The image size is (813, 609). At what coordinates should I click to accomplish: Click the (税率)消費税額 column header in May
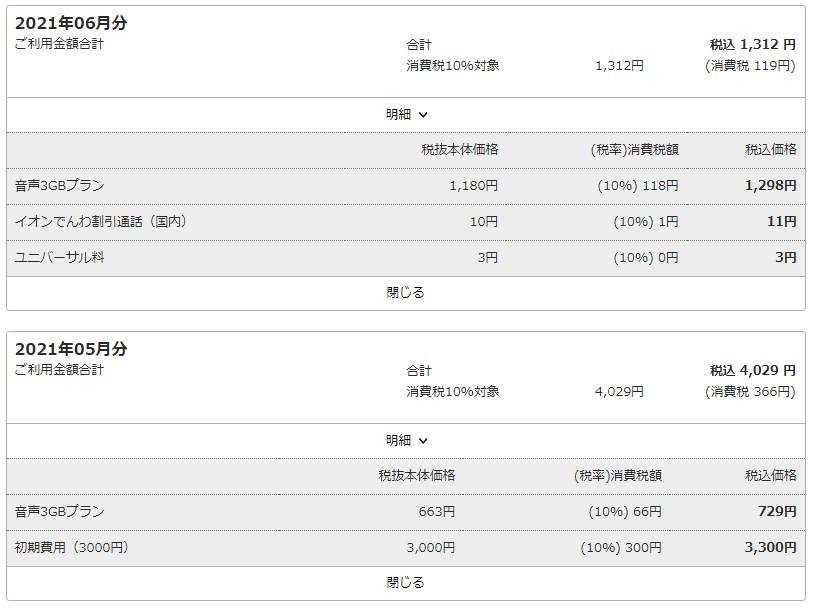618,476
